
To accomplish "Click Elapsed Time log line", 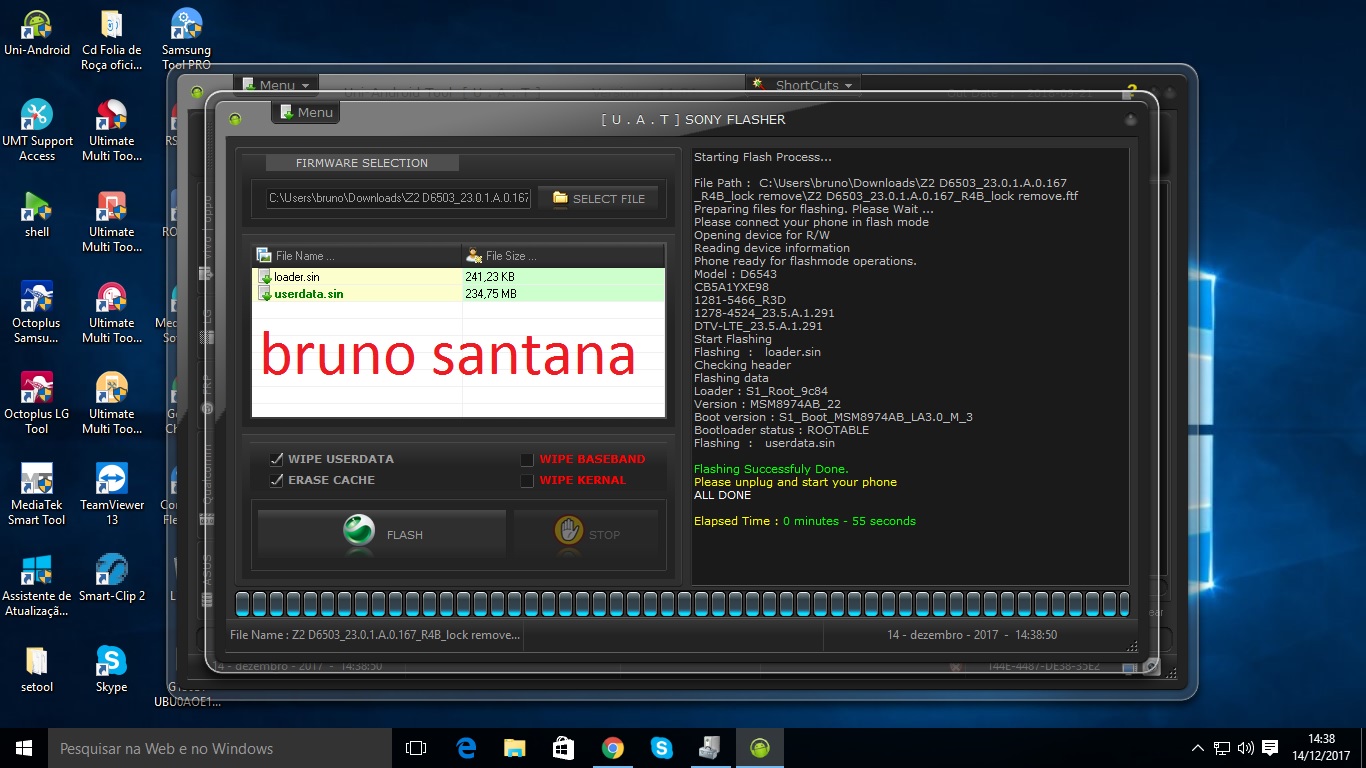I will pyautogui.click(x=805, y=521).
